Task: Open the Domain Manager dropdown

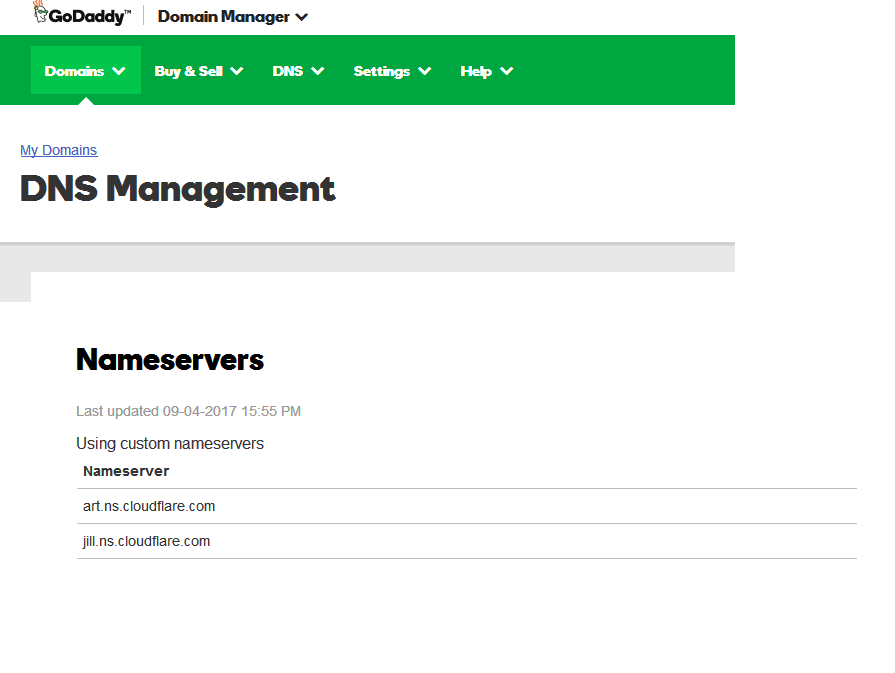Action: click(x=233, y=17)
